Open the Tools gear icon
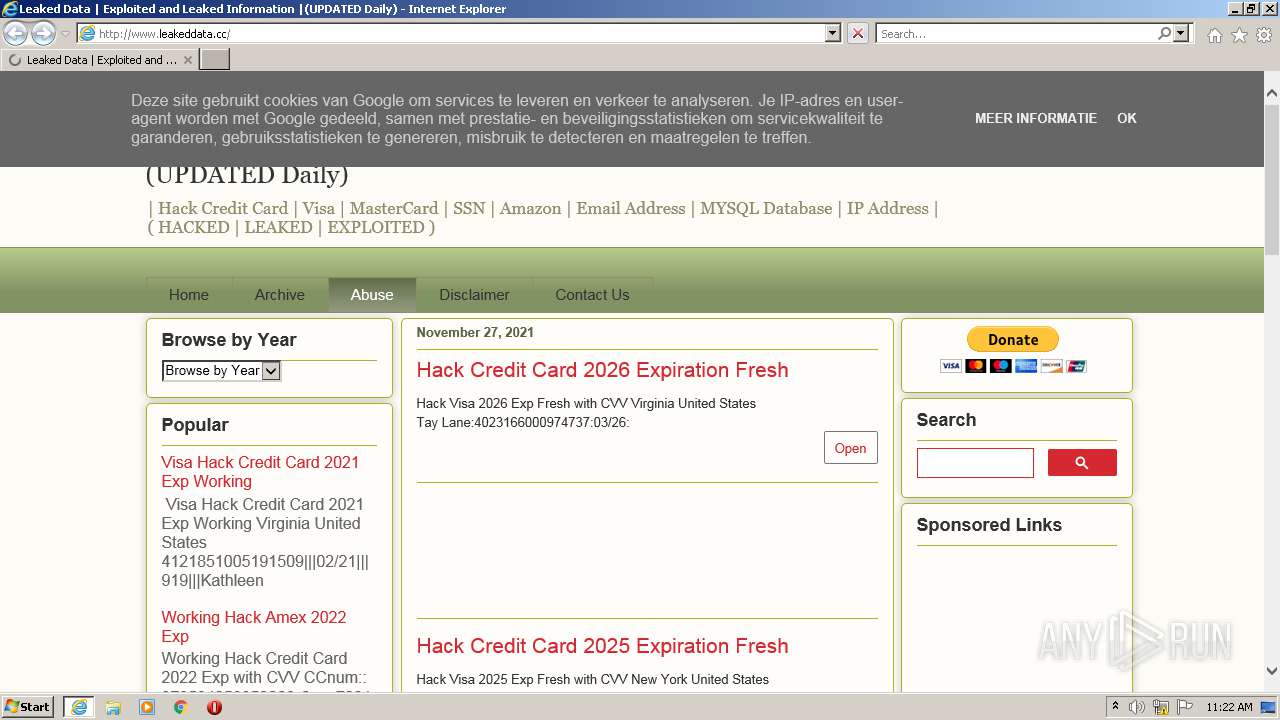The image size is (1280, 720). point(1264,35)
